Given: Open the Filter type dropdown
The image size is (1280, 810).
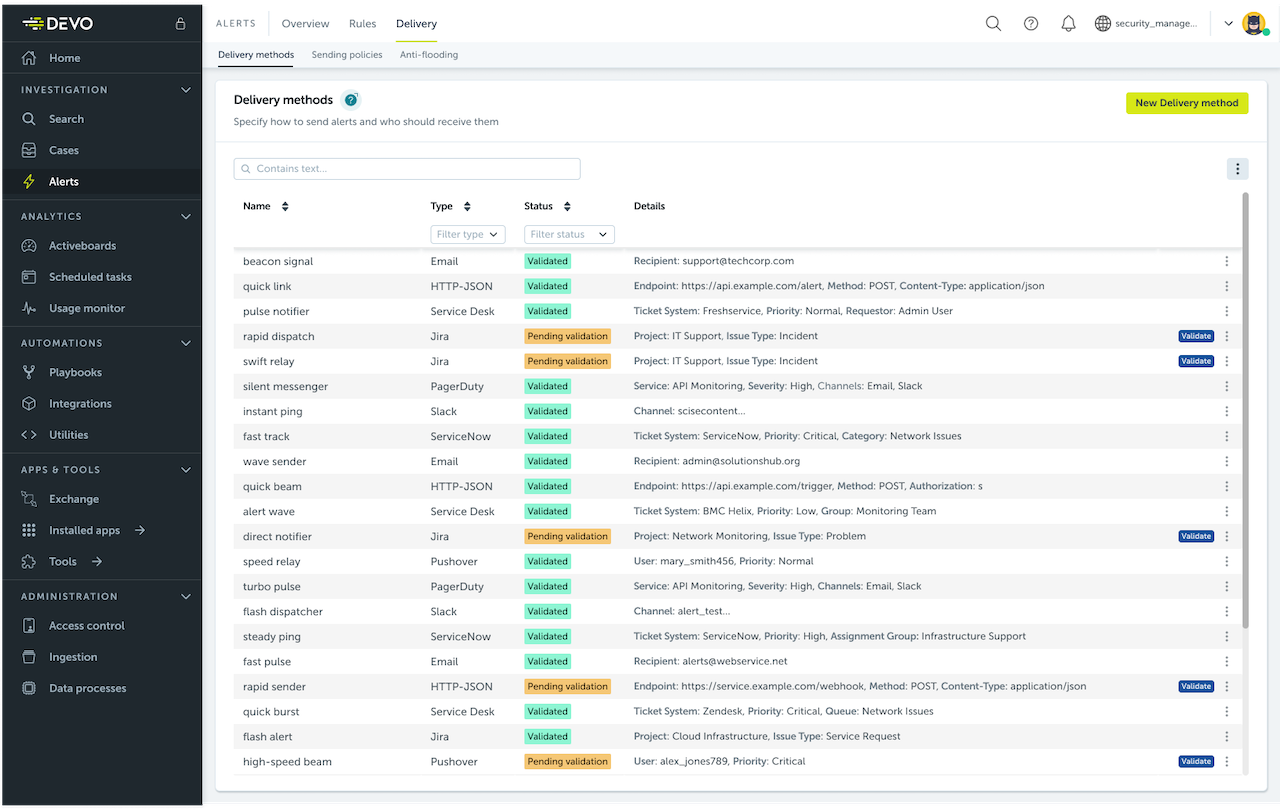Looking at the screenshot, I should [468, 234].
